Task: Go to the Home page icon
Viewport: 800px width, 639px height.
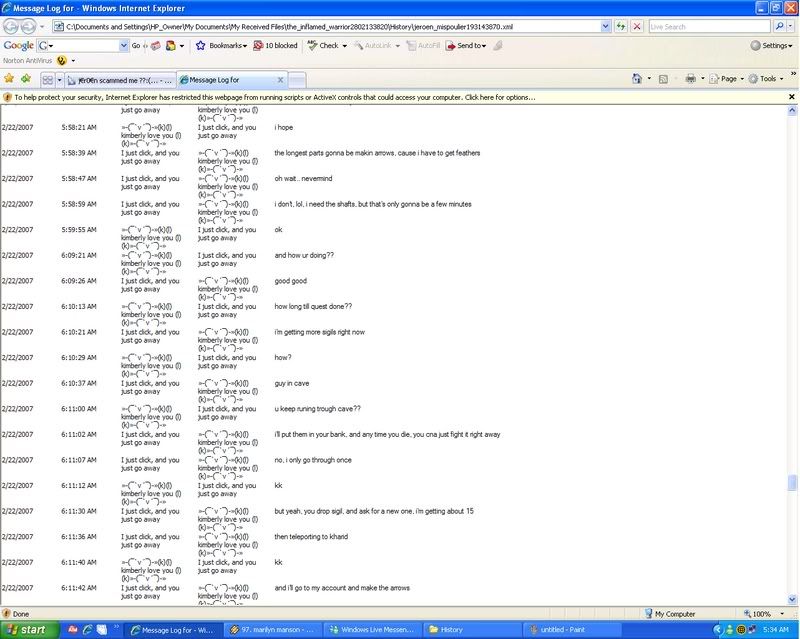Action: (637, 79)
